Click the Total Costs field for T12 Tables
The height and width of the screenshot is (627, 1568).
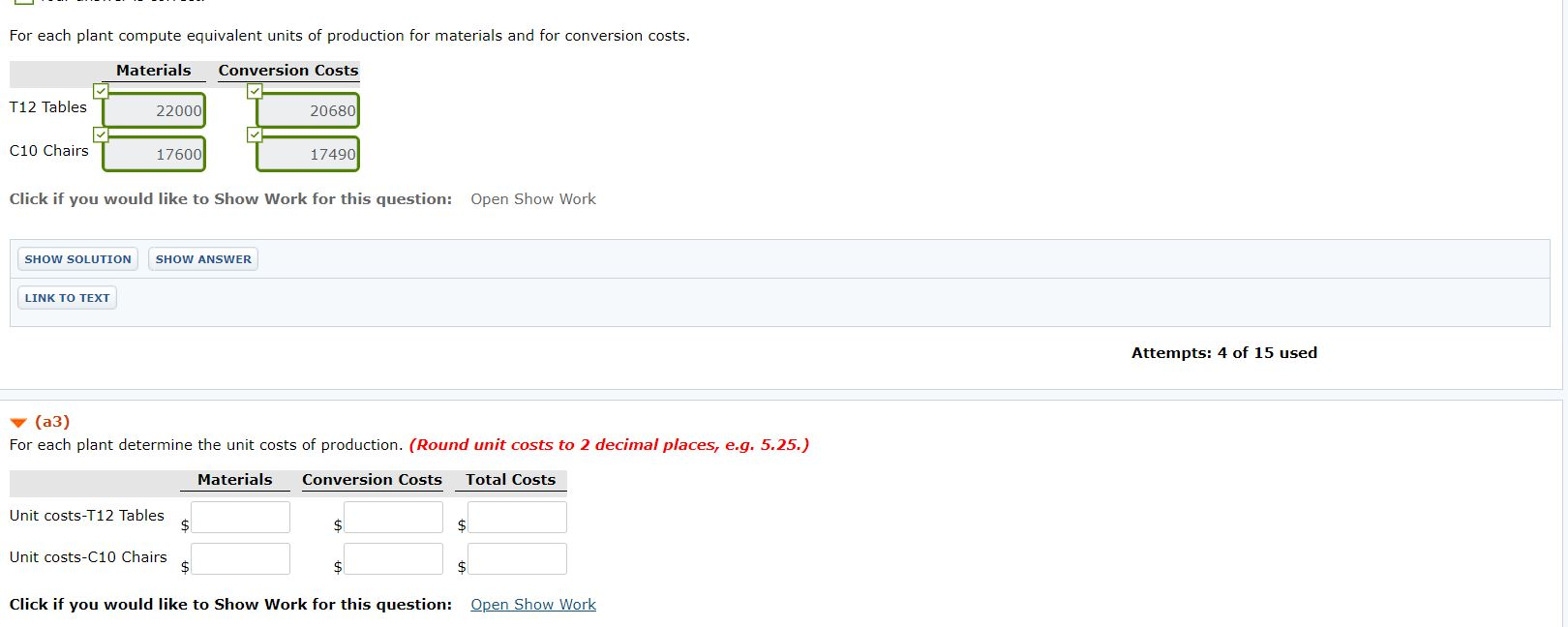[516, 517]
